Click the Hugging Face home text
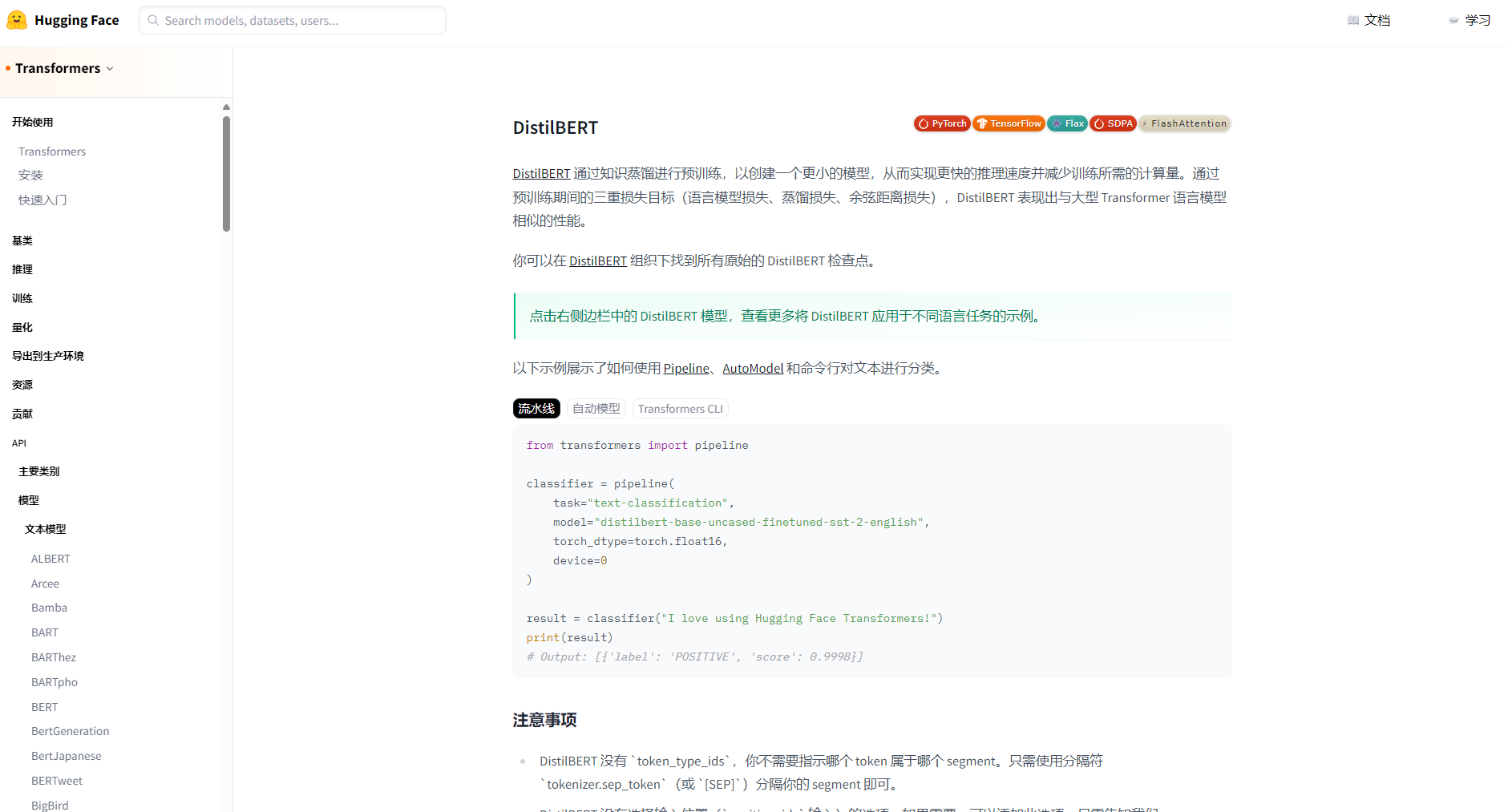The image size is (1508, 812). click(x=76, y=20)
